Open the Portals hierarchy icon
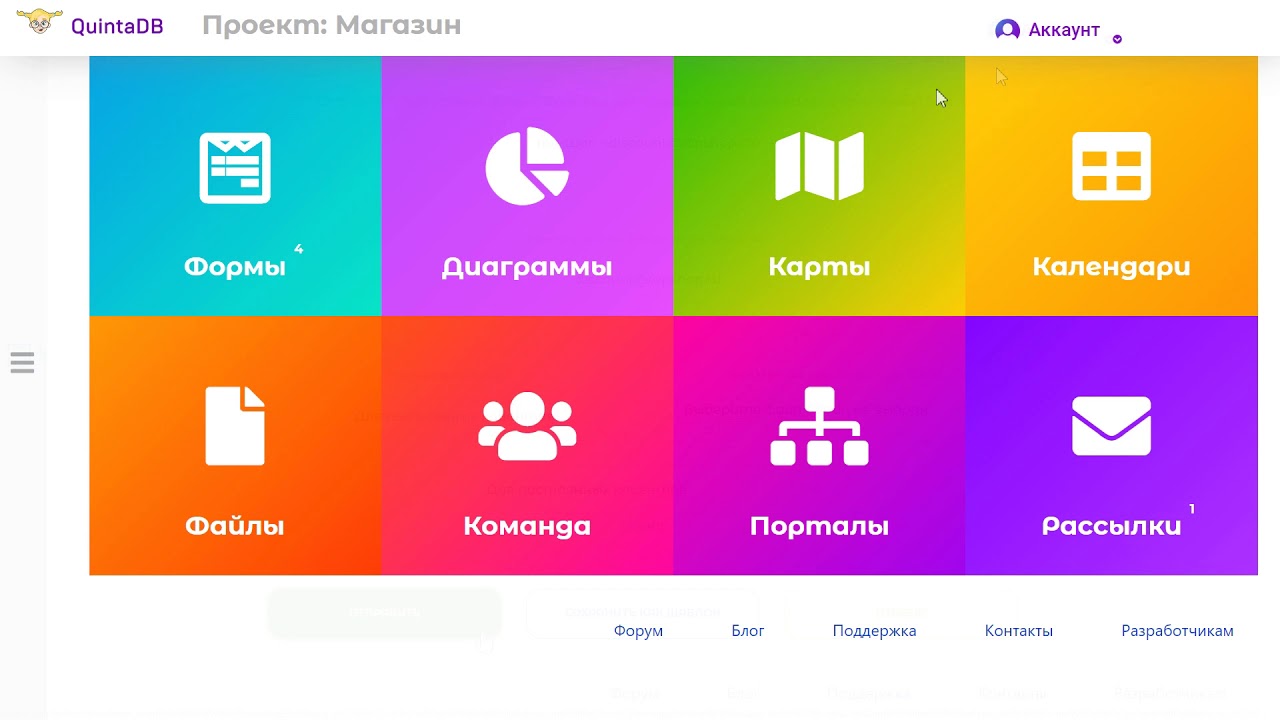The height and width of the screenshot is (720, 1280). pos(819,426)
